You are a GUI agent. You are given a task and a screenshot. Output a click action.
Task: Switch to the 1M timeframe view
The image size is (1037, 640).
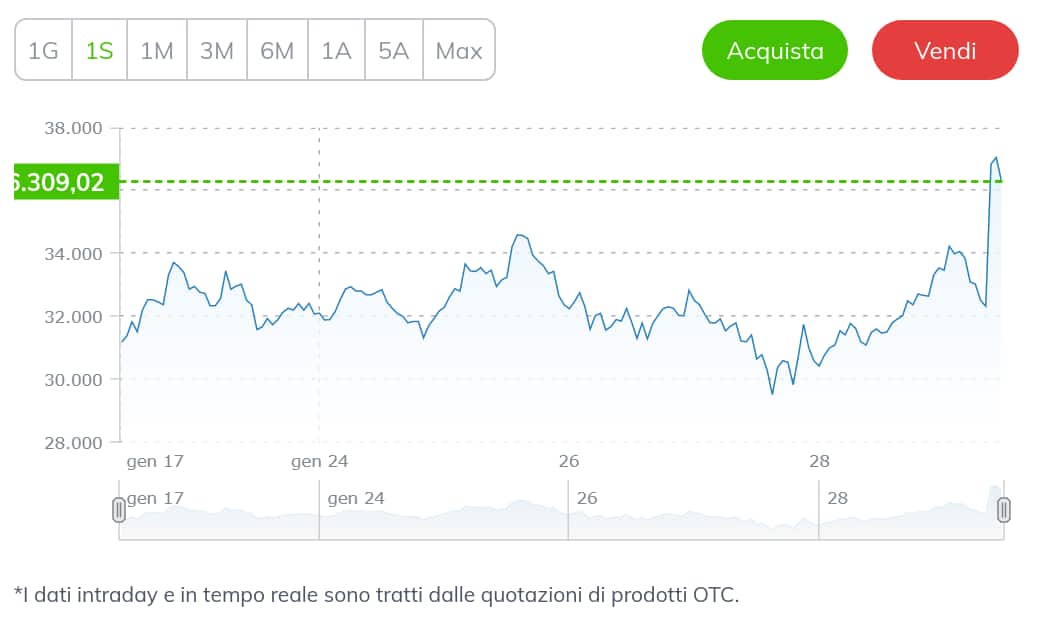click(x=157, y=50)
